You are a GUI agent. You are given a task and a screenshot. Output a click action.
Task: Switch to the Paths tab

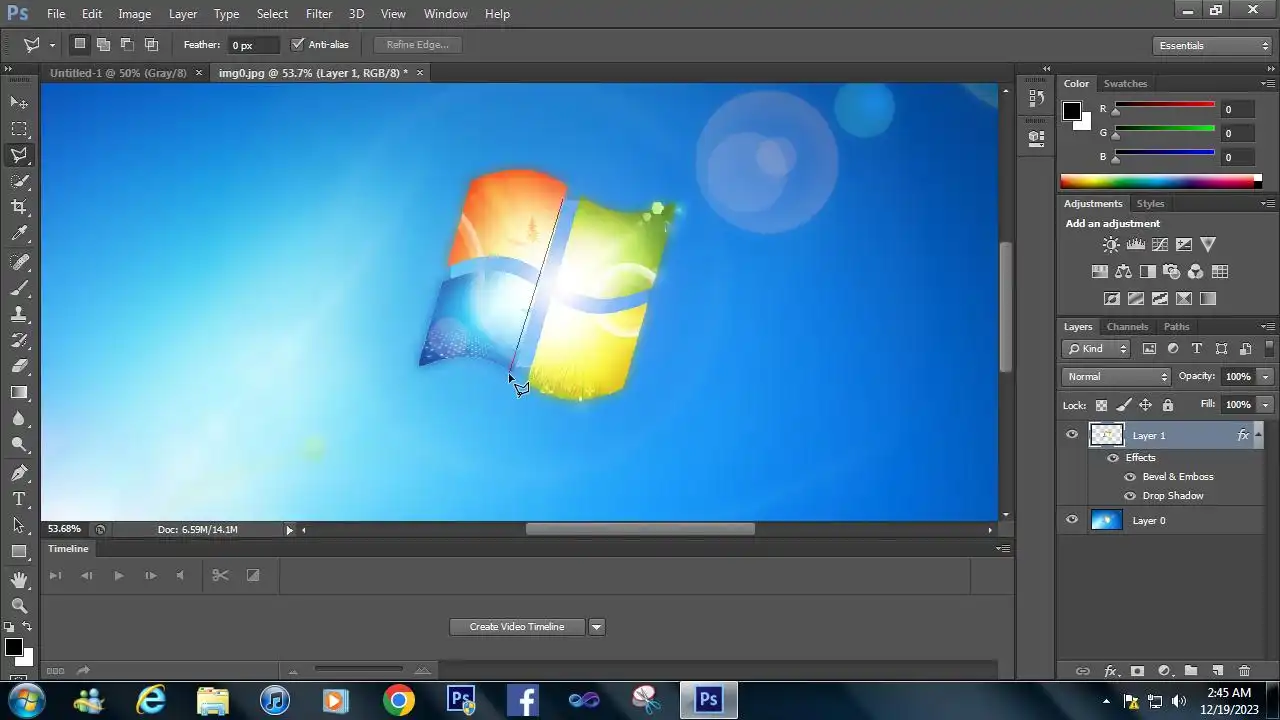pyautogui.click(x=1177, y=327)
